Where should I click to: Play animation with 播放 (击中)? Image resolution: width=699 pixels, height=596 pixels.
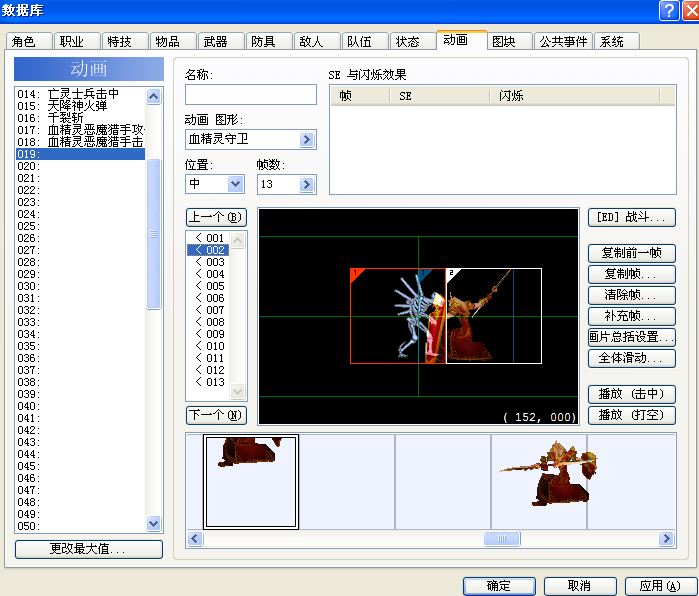click(631, 394)
